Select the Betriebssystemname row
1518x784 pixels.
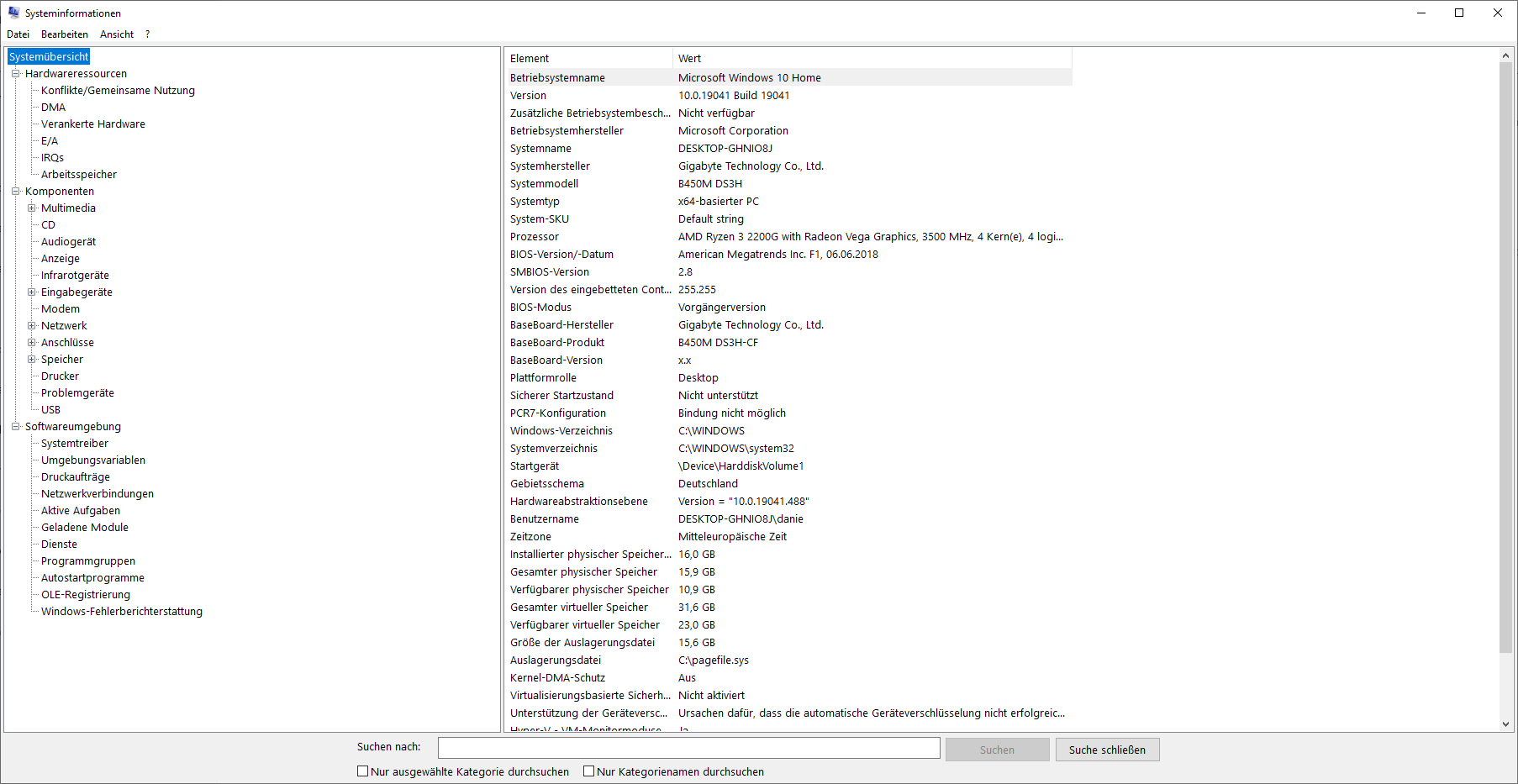pyautogui.click(x=788, y=77)
